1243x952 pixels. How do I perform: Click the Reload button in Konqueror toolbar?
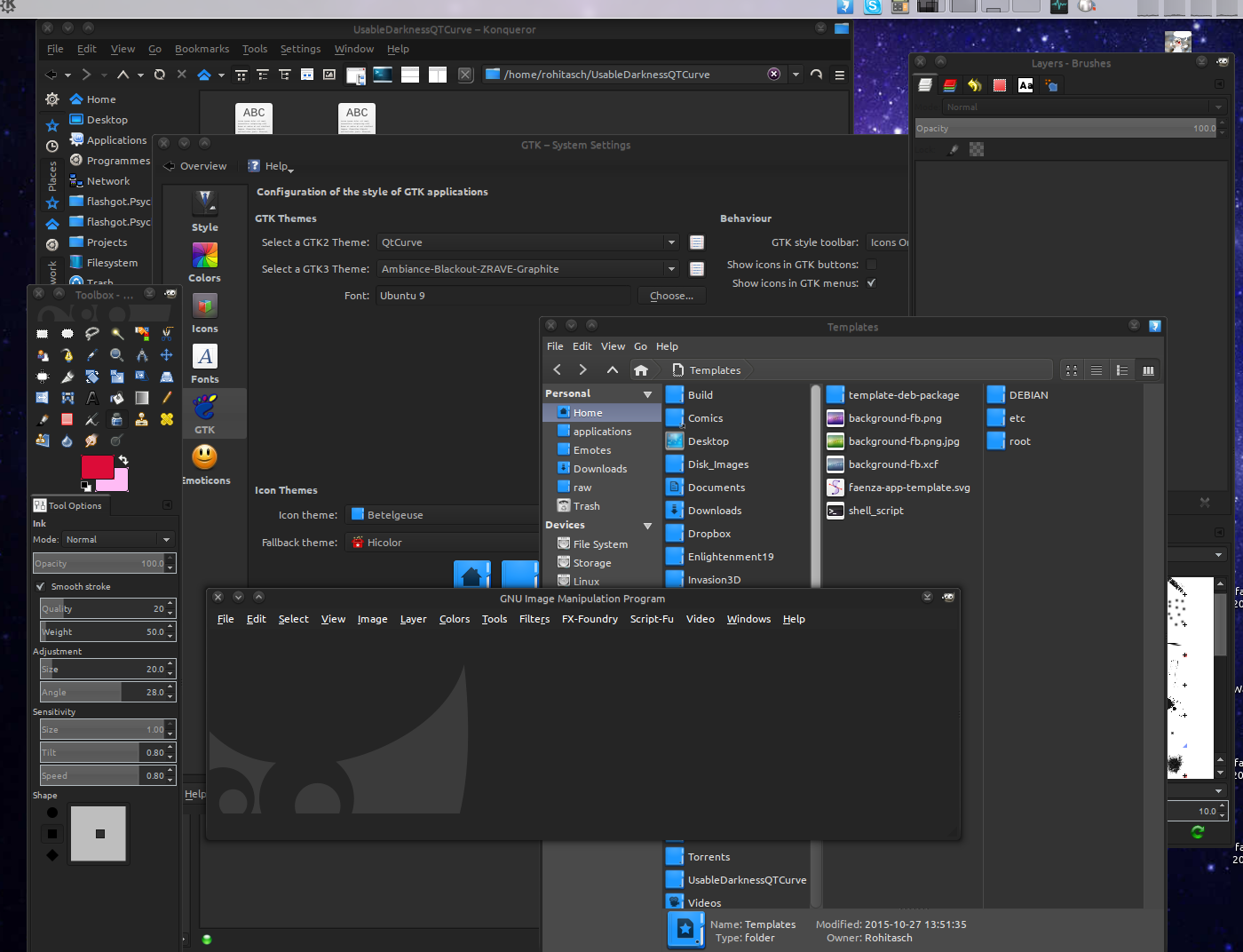coord(160,75)
